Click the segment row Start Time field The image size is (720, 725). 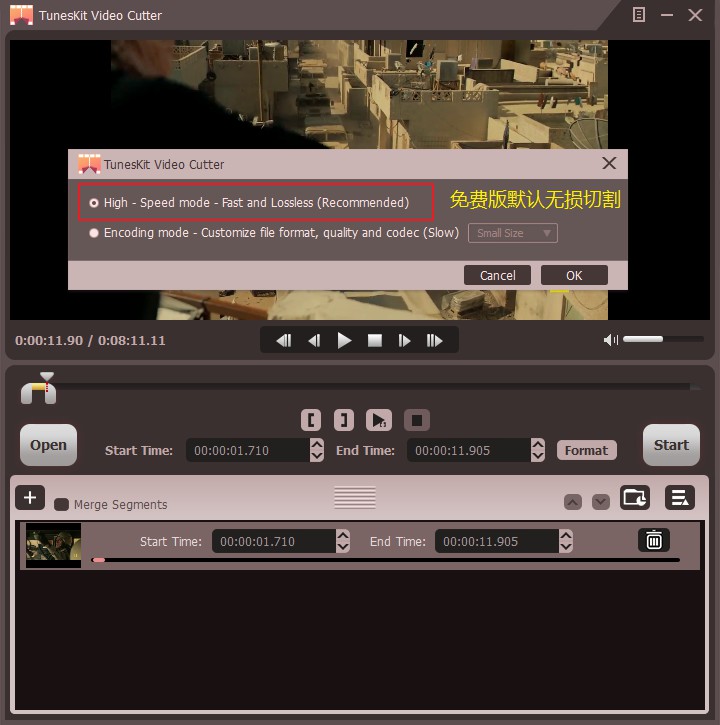click(x=274, y=541)
